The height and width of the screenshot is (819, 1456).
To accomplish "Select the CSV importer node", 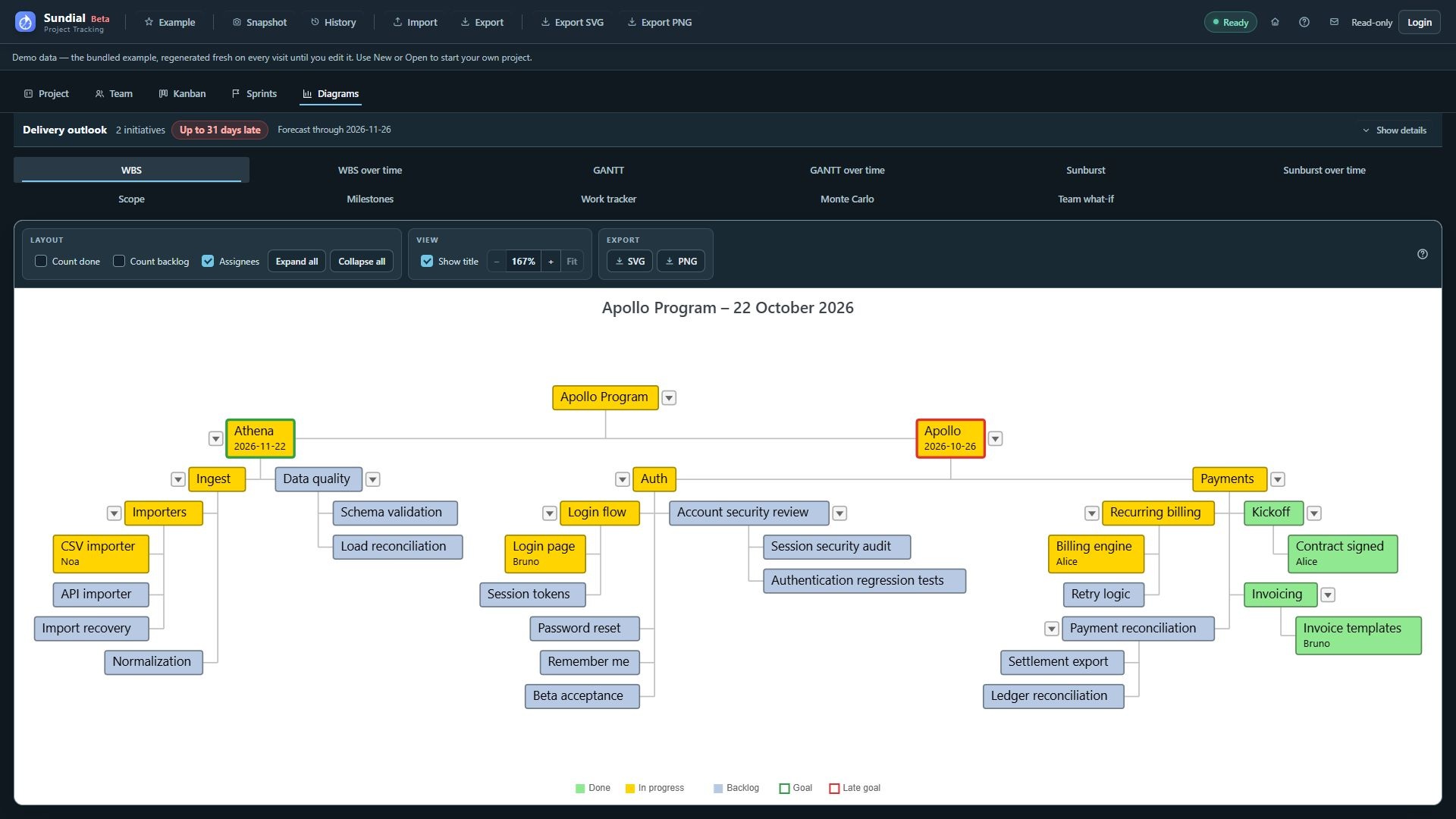I will pos(100,554).
